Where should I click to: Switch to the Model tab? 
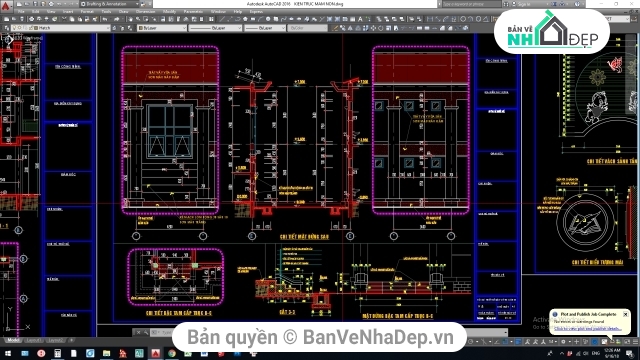point(13,340)
